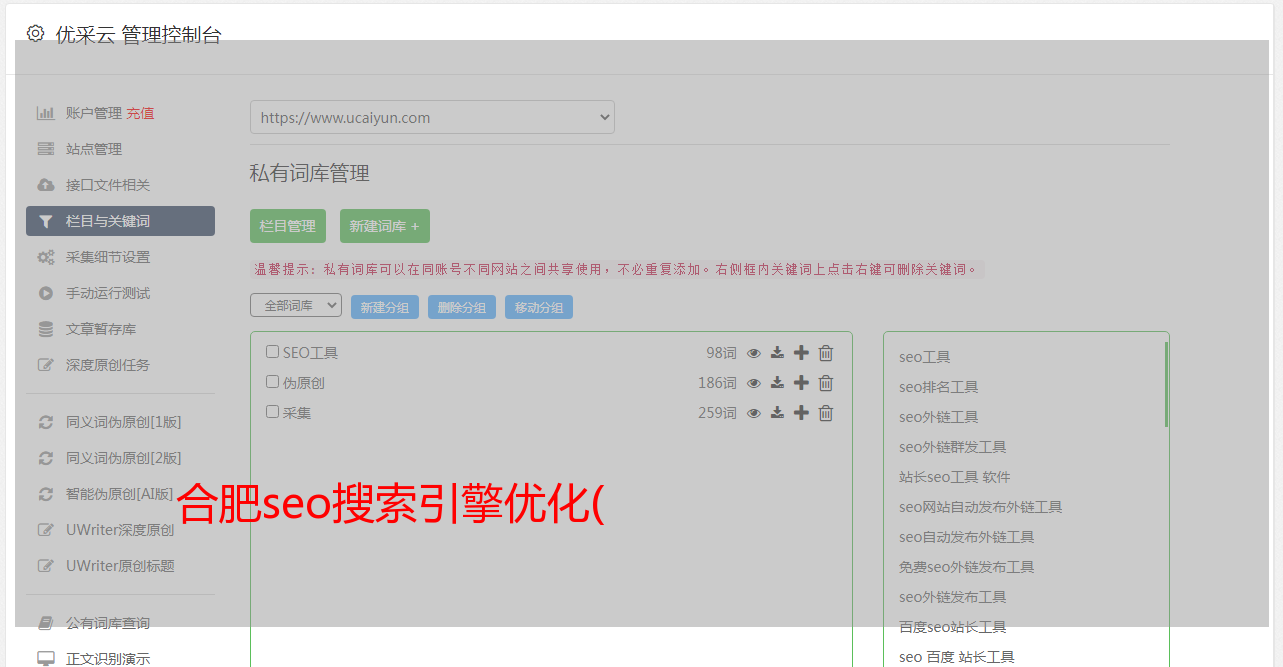This screenshot has width=1283, height=667.
Task: View 采集 keywords via eye icon
Action: [x=754, y=413]
